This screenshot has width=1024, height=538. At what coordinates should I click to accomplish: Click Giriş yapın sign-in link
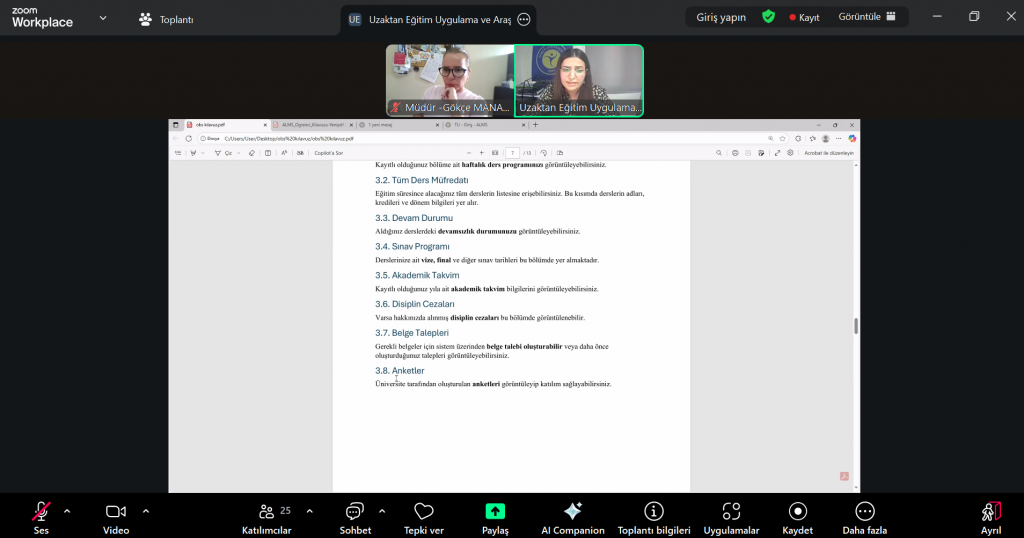(721, 17)
